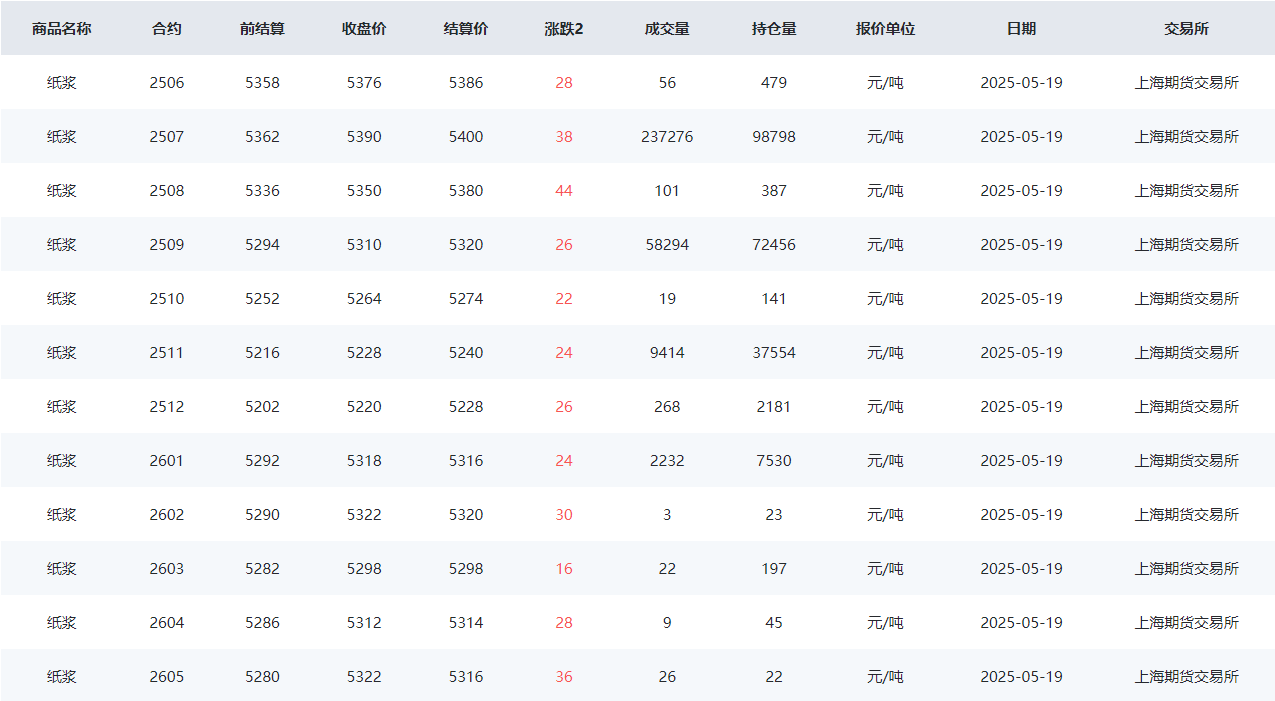Screen dimensions: 1275x701
Task: Click previous settlement 5336
Action: (x=262, y=191)
